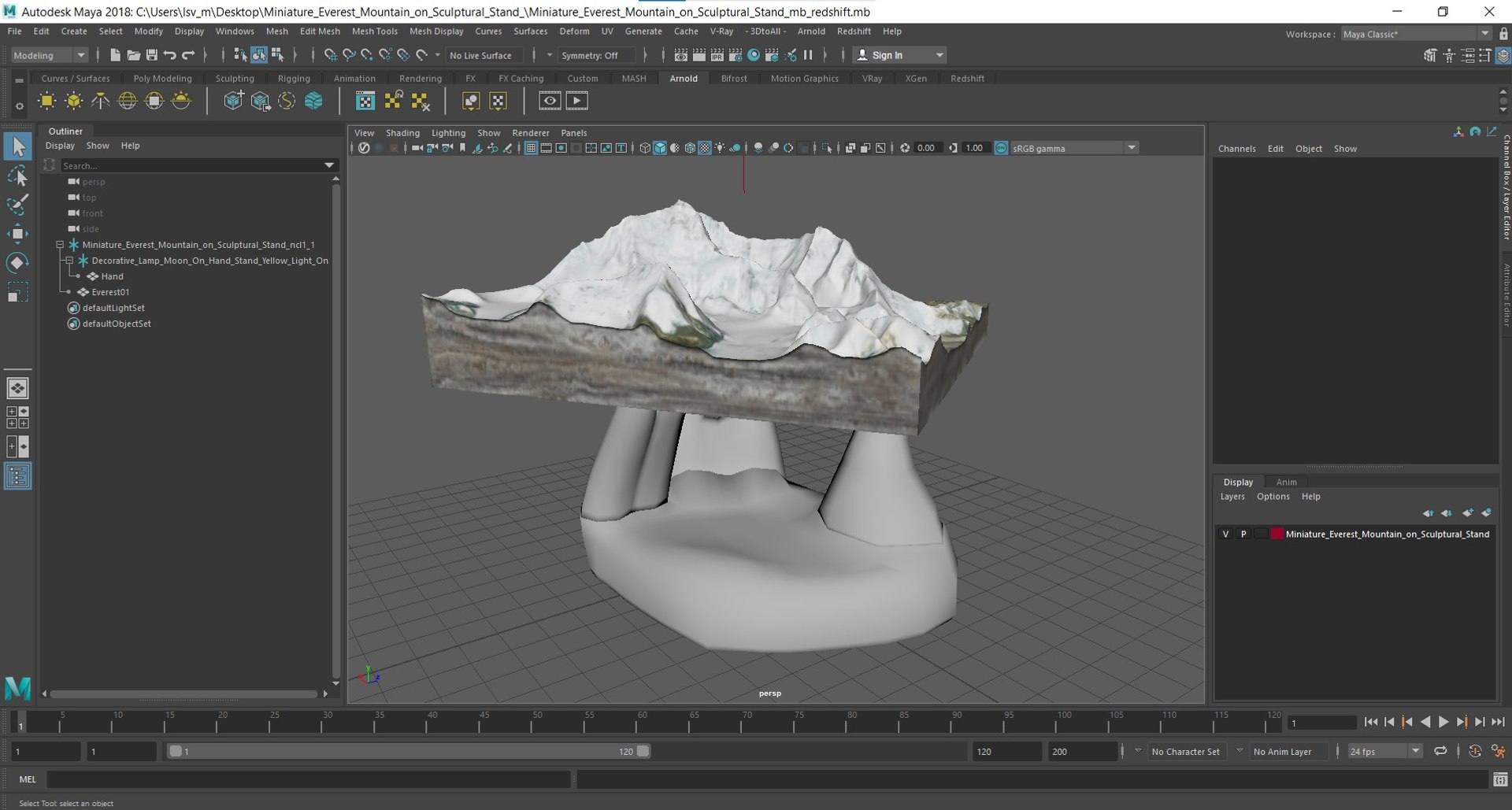The image size is (1512, 810).
Task: Click the New Scene icon
Action: (115, 55)
